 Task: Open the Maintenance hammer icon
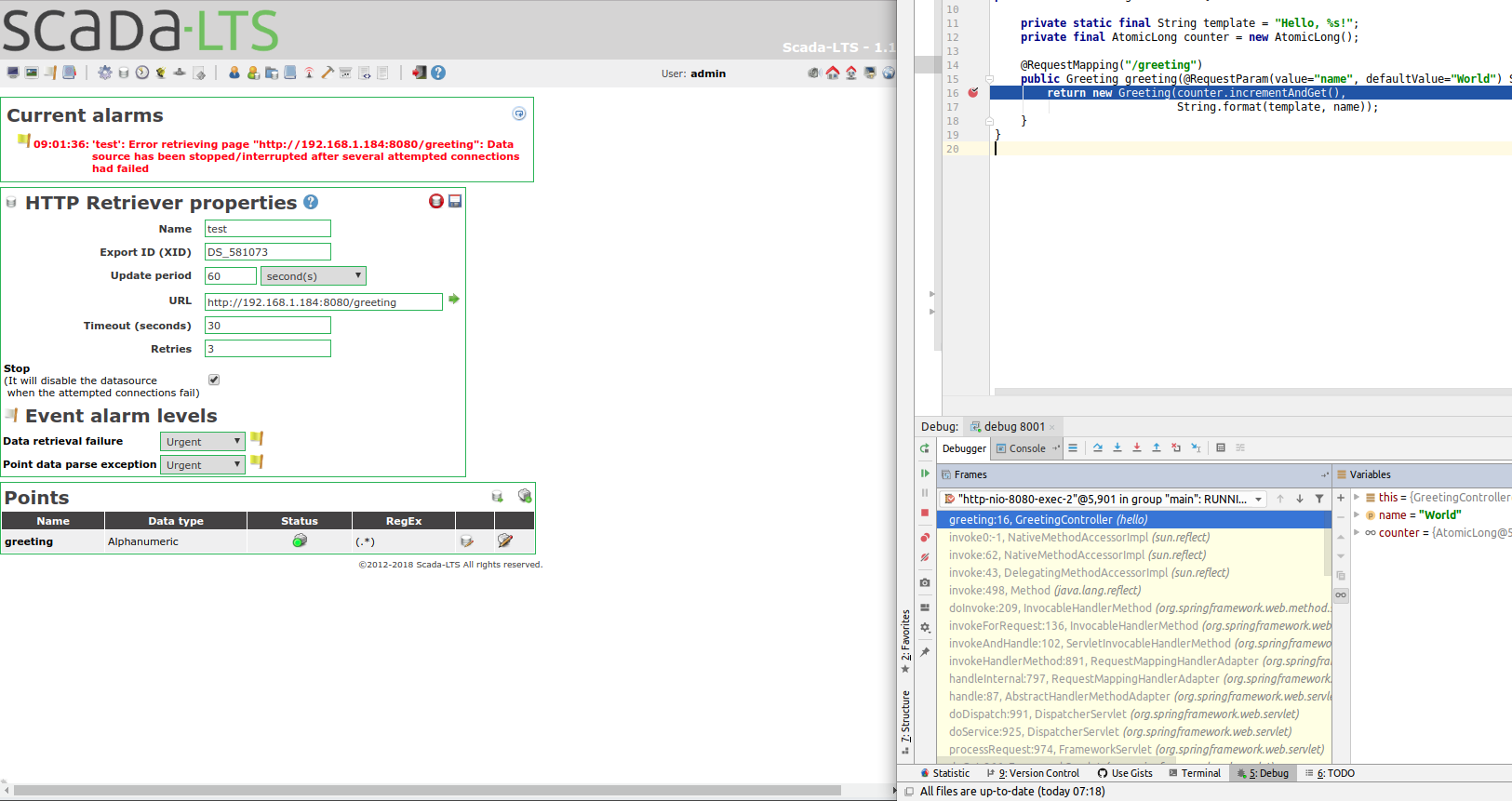coord(328,73)
